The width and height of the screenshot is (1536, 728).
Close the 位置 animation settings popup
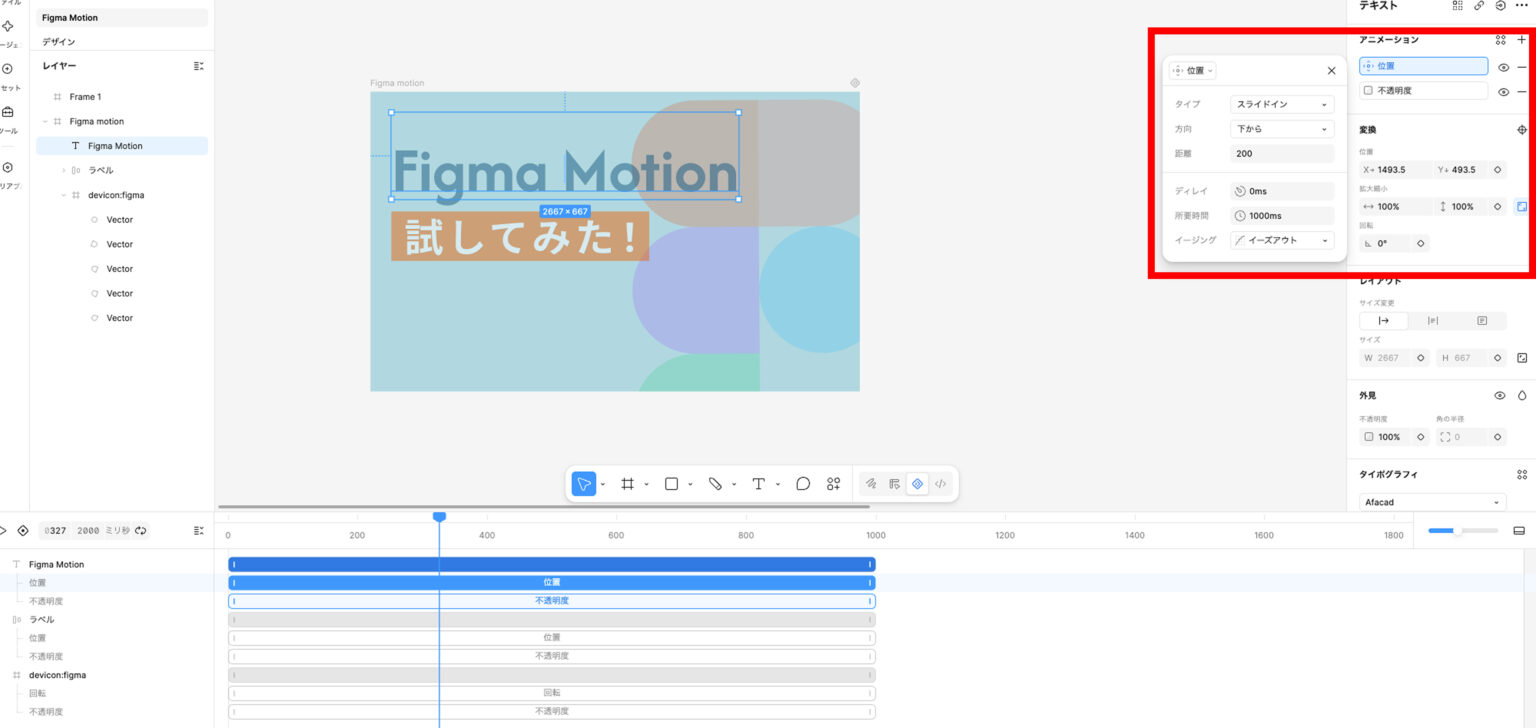[1331, 71]
